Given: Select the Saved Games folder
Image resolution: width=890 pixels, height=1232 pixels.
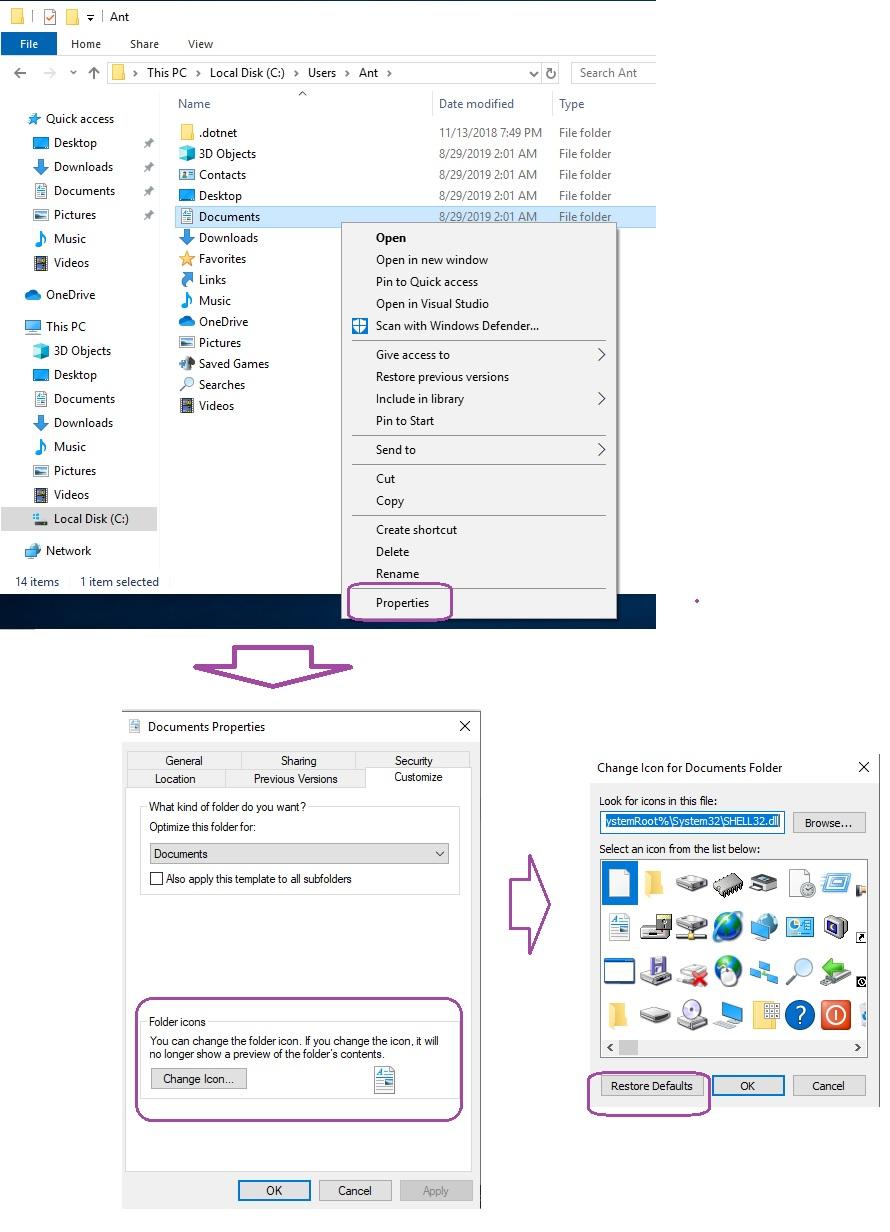Looking at the screenshot, I should tap(233, 364).
